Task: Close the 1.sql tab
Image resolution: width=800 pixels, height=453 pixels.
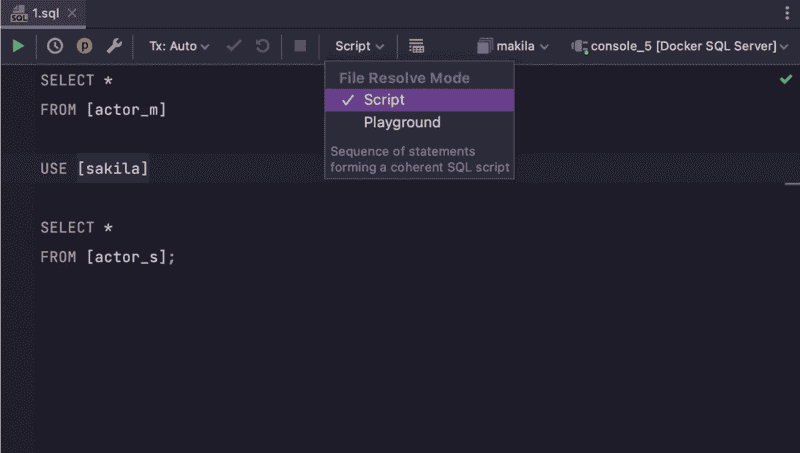Action: point(72,13)
